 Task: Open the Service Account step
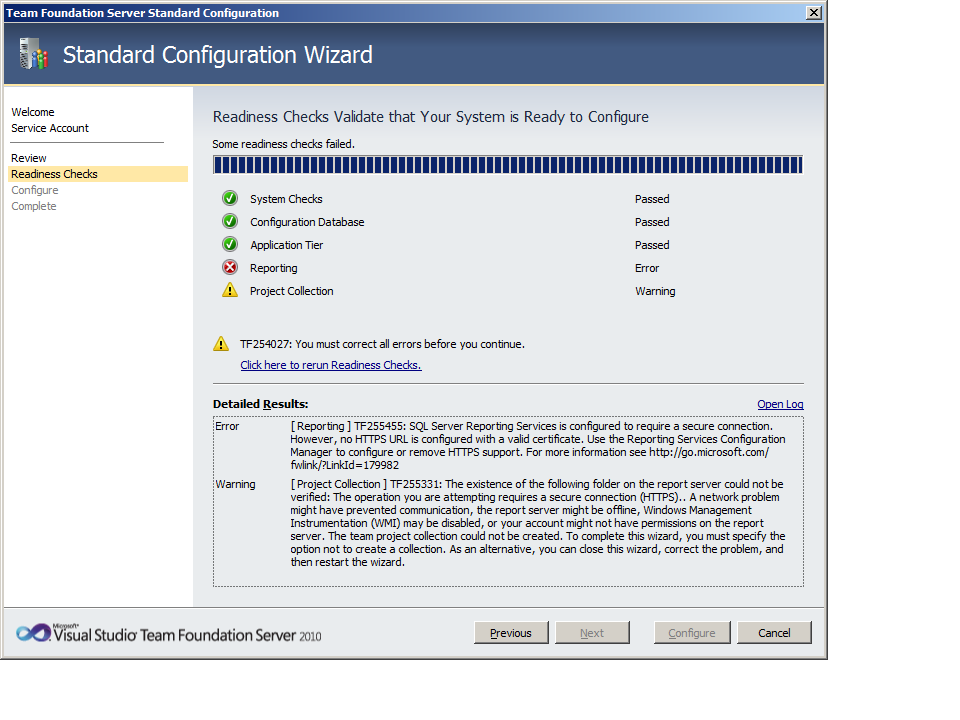point(50,128)
